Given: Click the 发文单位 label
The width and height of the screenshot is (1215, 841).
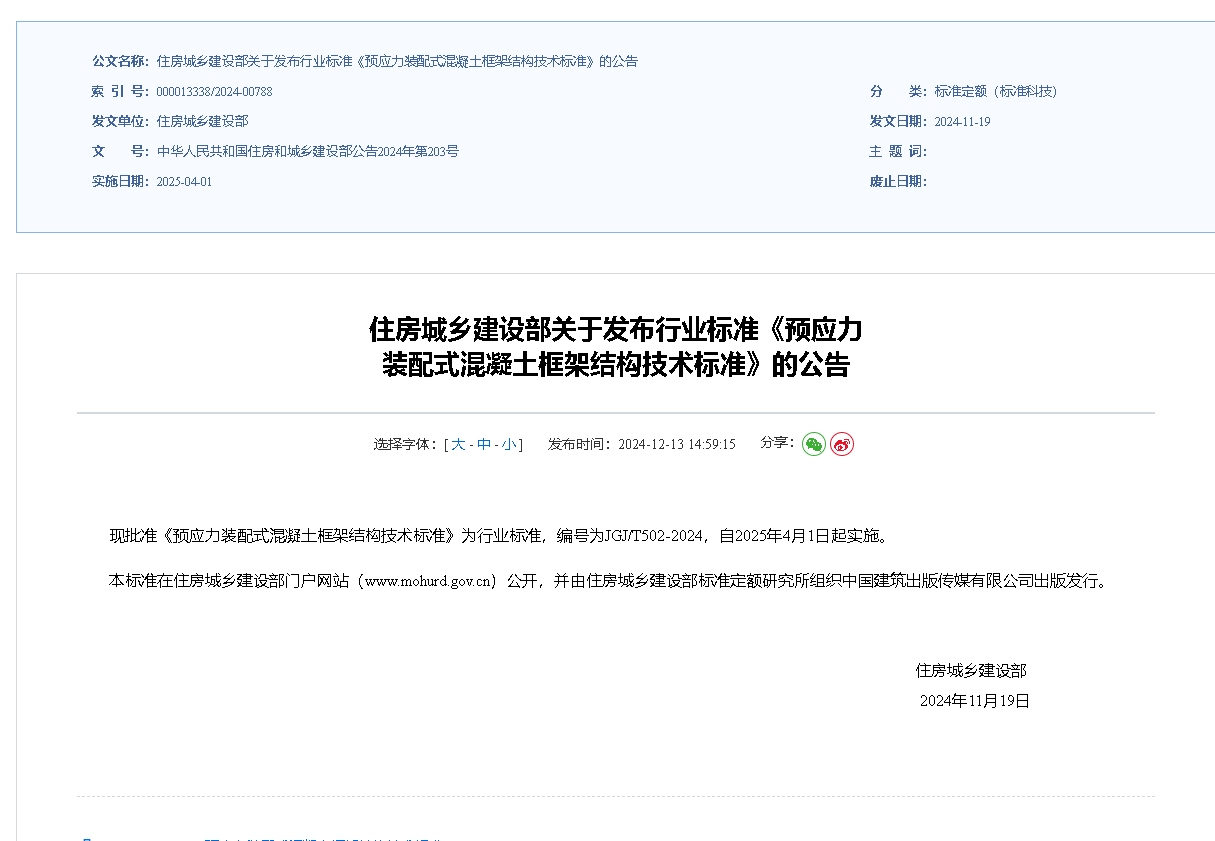Looking at the screenshot, I should 120,121.
